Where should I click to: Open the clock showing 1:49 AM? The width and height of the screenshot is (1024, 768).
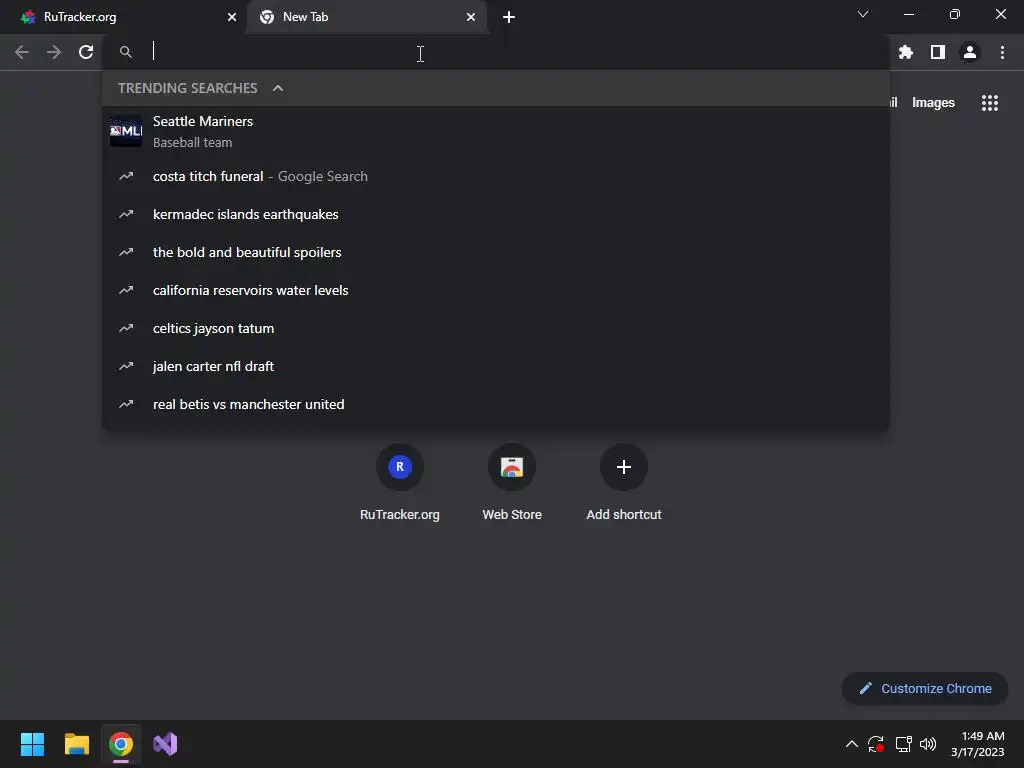(x=978, y=744)
